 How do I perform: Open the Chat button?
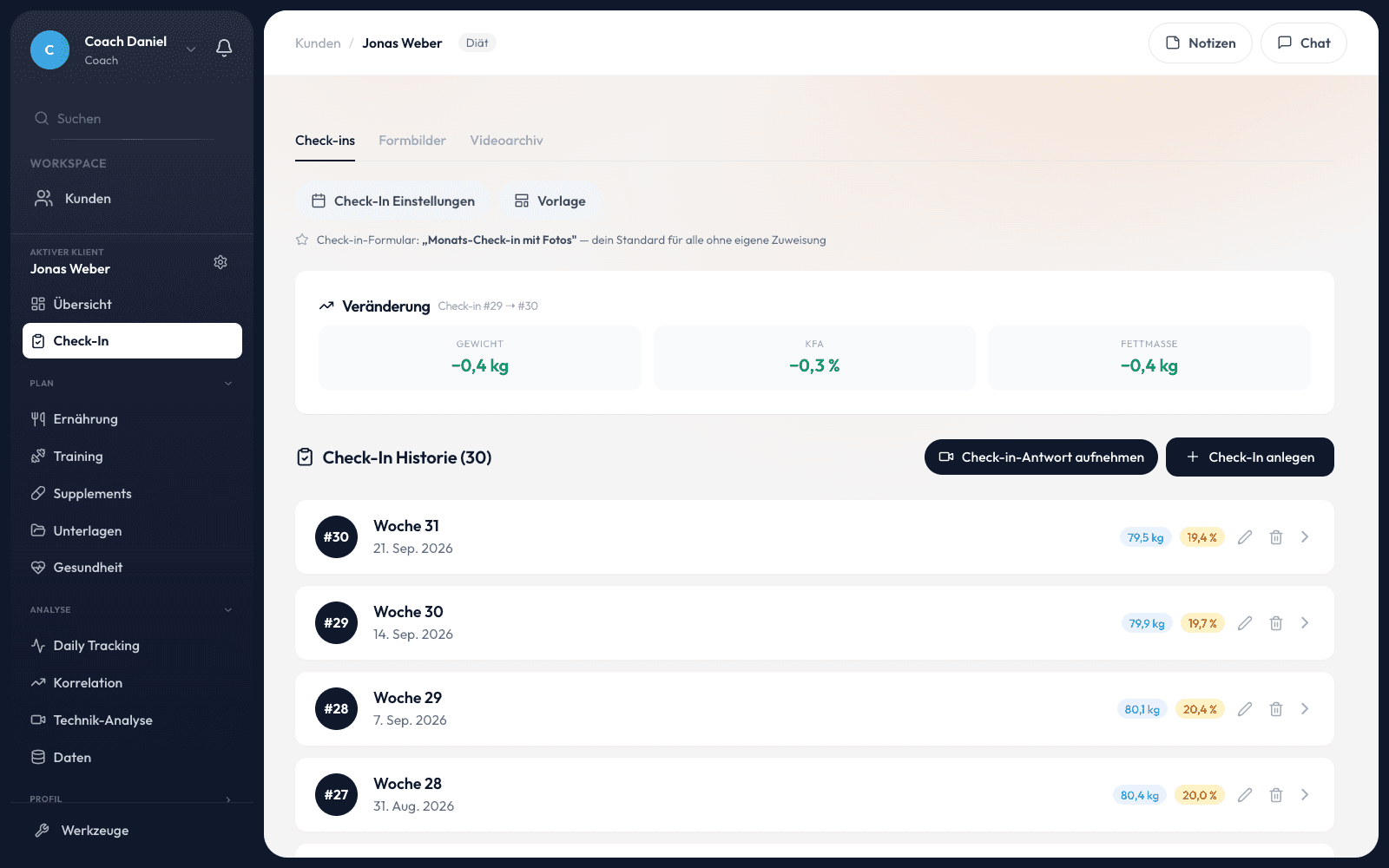tap(1304, 43)
